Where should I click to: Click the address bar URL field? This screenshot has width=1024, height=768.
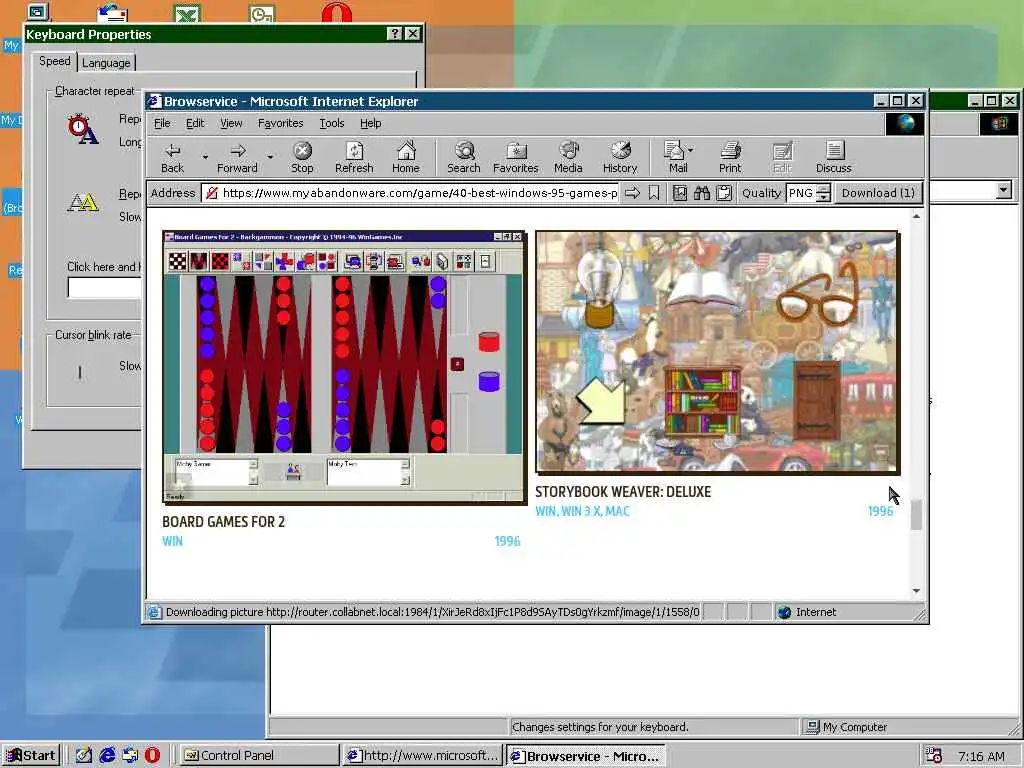point(411,193)
